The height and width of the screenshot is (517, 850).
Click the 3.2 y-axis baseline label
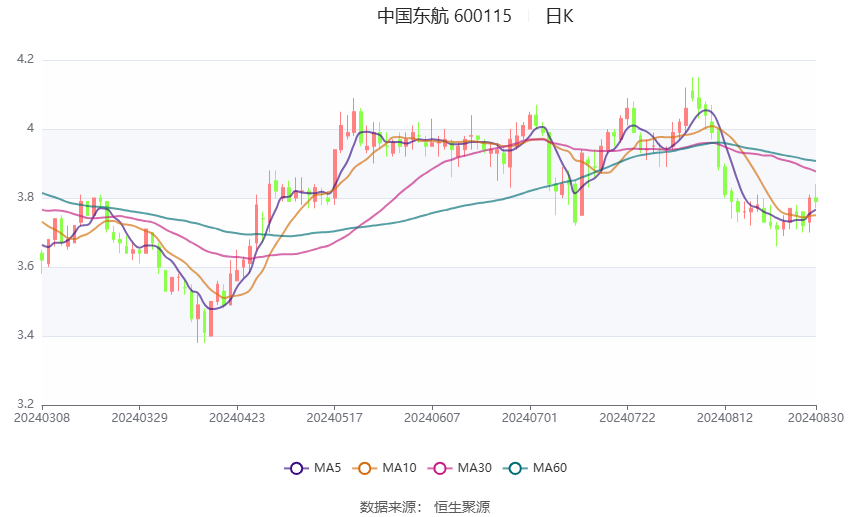pos(25,405)
